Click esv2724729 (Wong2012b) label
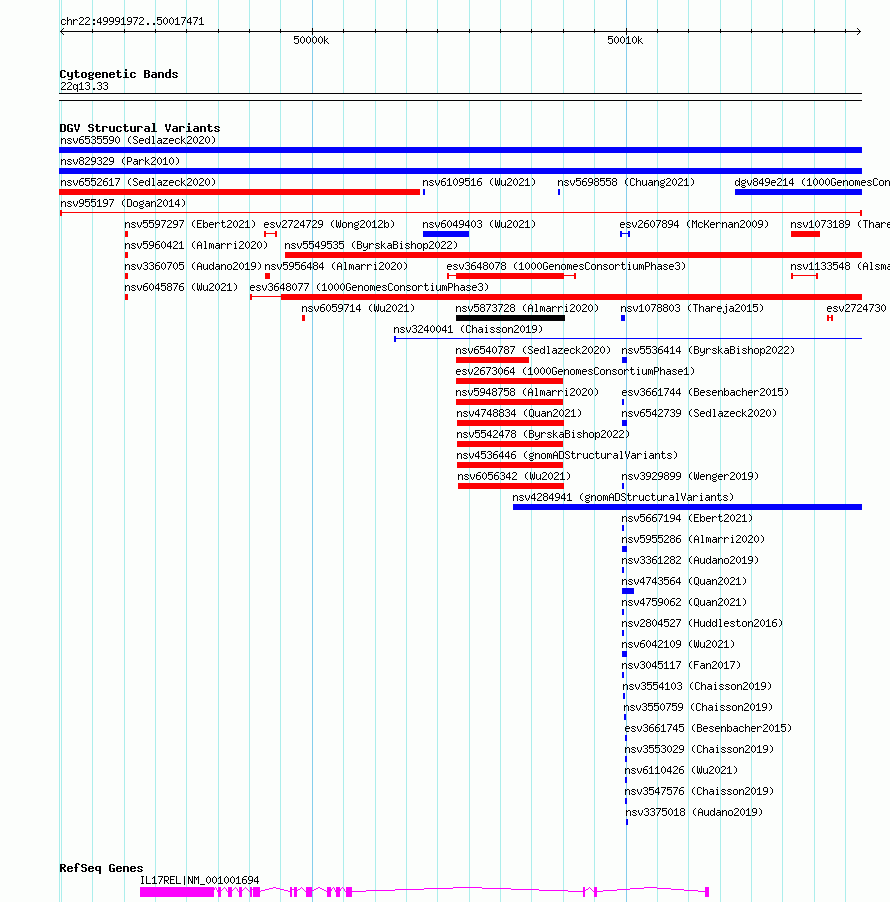 (x=329, y=224)
